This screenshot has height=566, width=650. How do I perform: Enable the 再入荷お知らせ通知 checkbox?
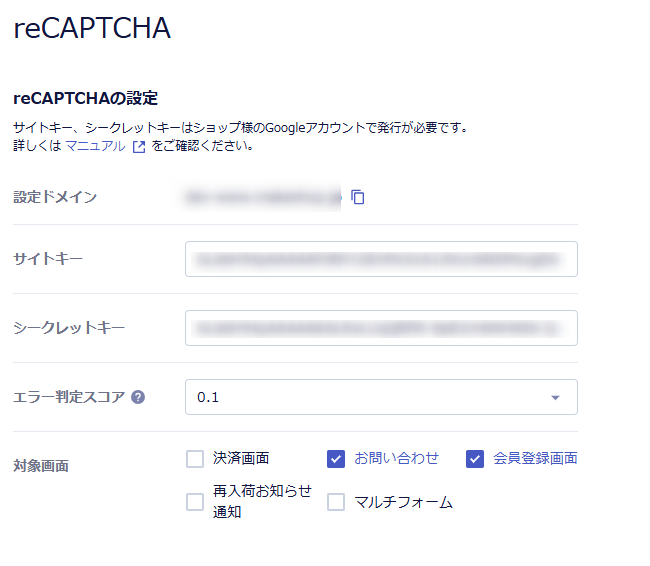(x=195, y=502)
